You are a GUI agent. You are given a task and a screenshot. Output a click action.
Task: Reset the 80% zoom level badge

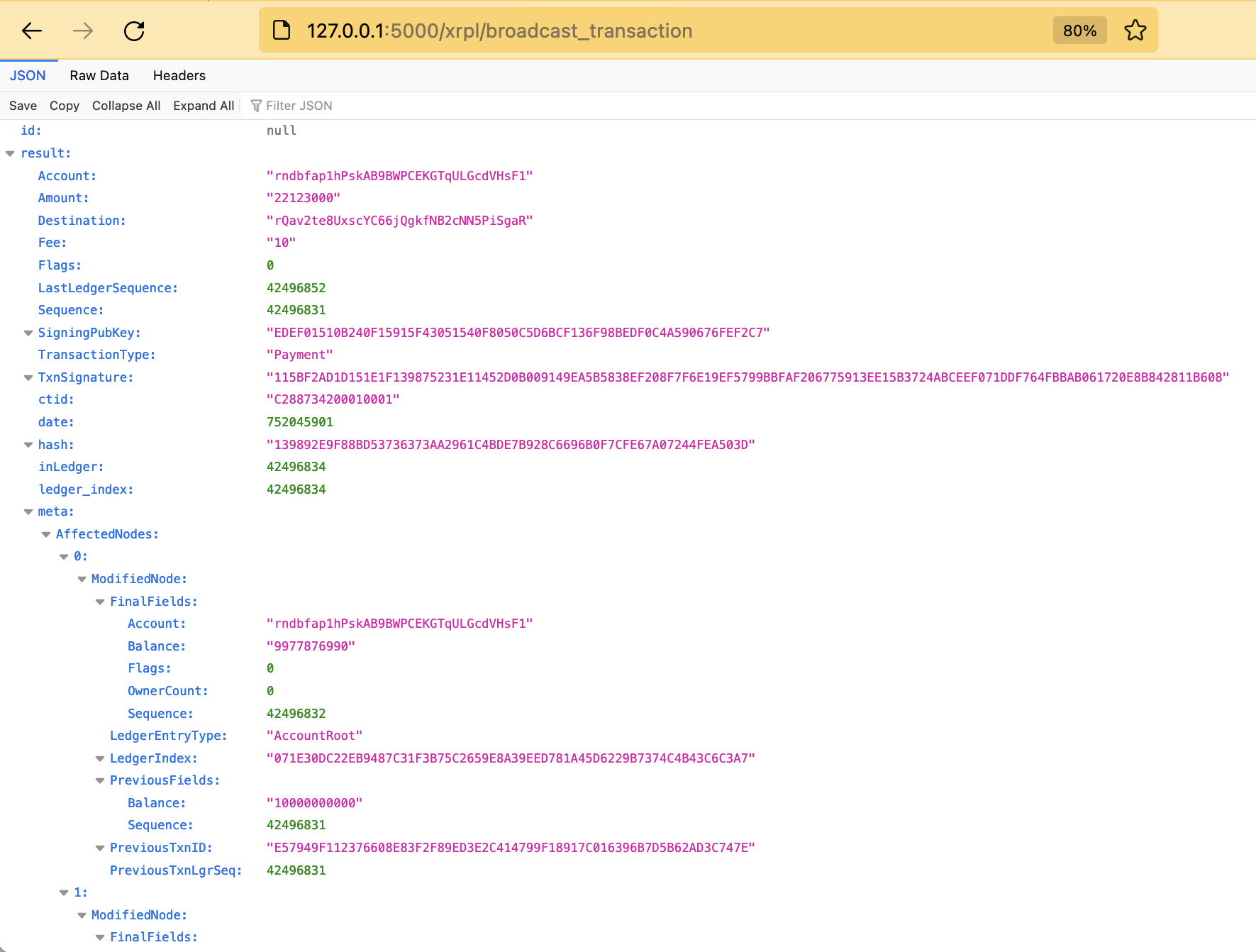pos(1079,31)
